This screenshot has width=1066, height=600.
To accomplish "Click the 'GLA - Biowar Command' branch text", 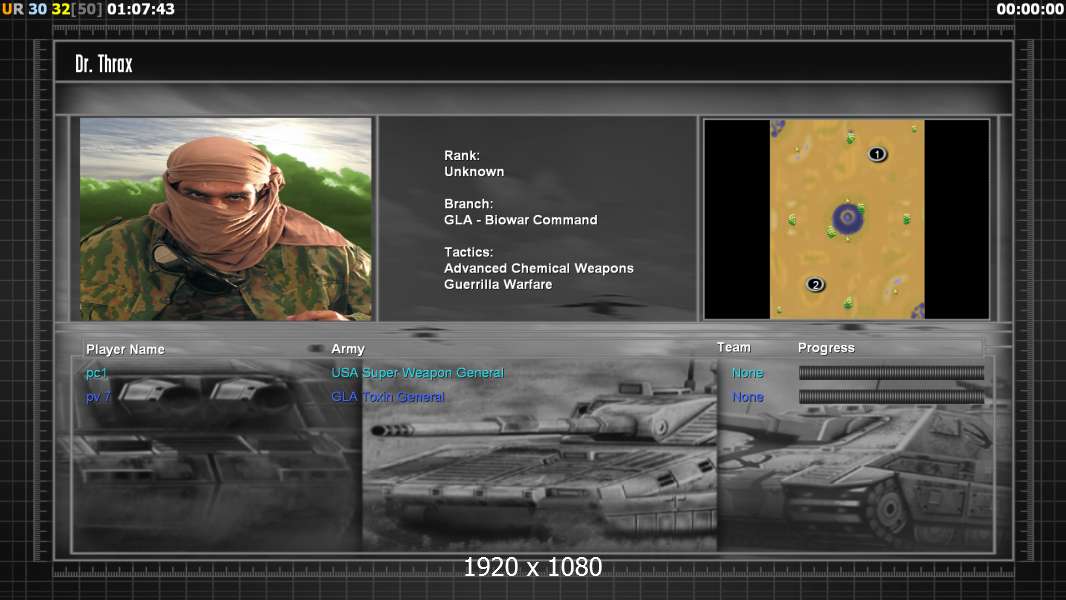I will (x=521, y=220).
